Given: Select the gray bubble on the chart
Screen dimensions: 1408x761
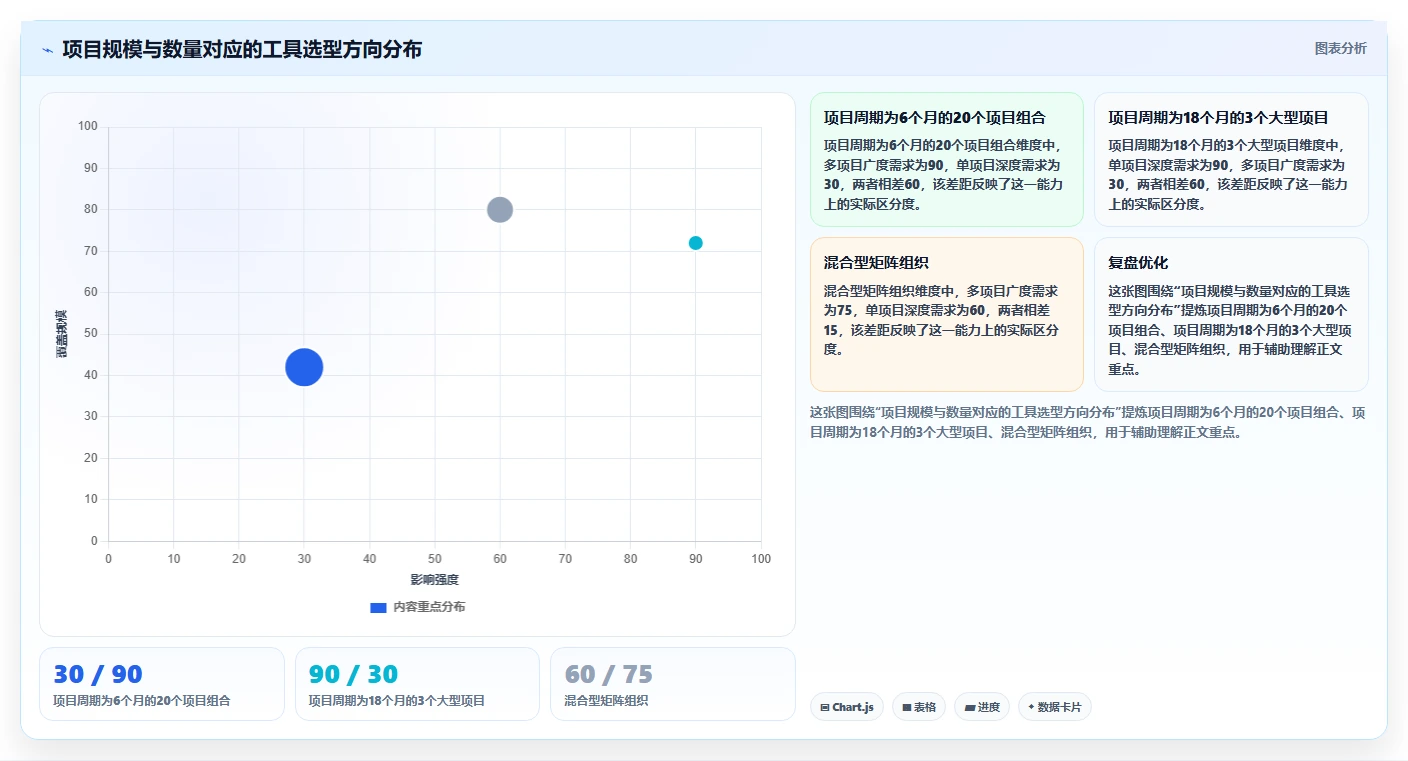Looking at the screenshot, I should (500, 210).
